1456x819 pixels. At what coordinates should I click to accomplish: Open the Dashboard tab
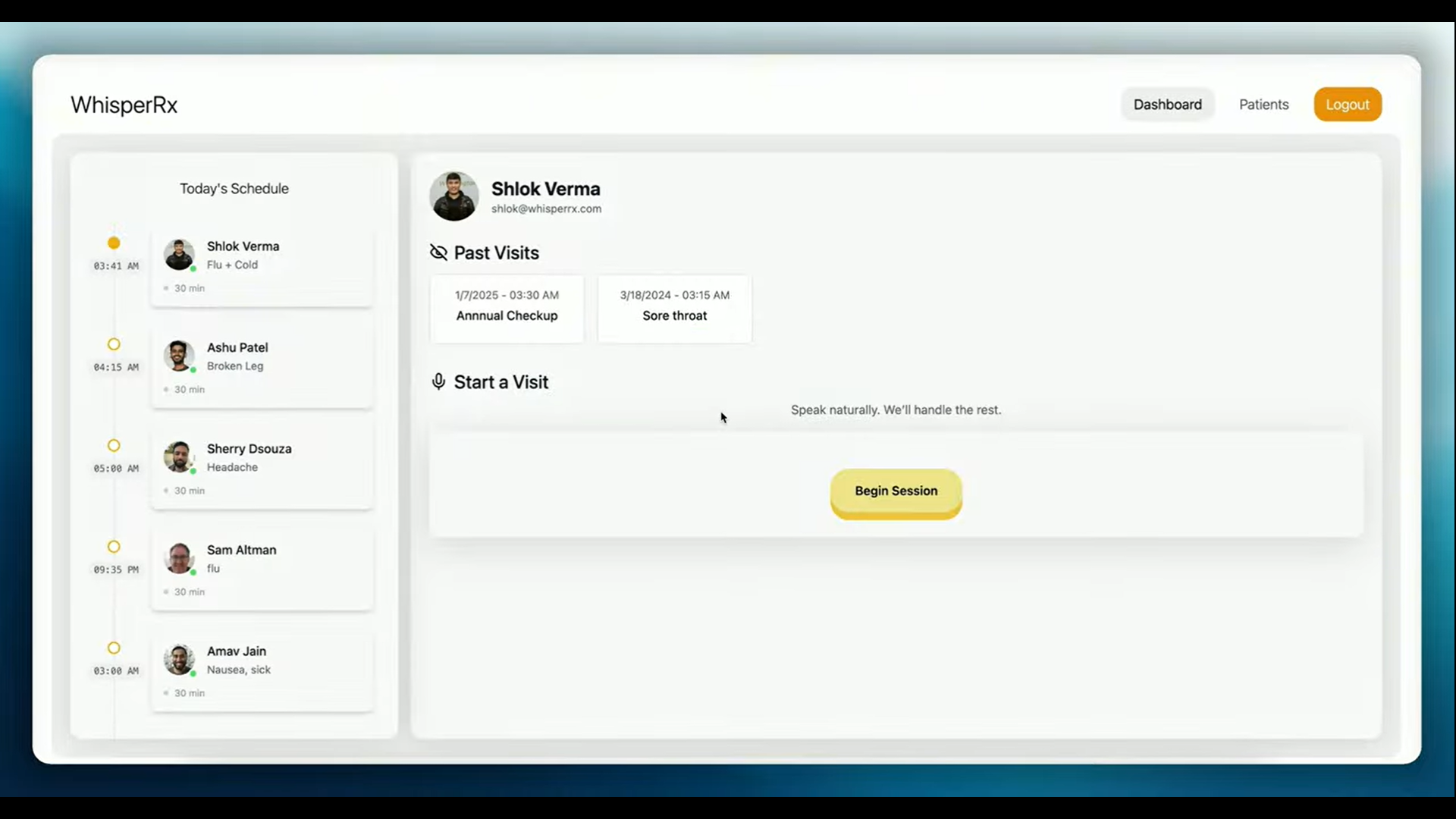(x=1167, y=105)
